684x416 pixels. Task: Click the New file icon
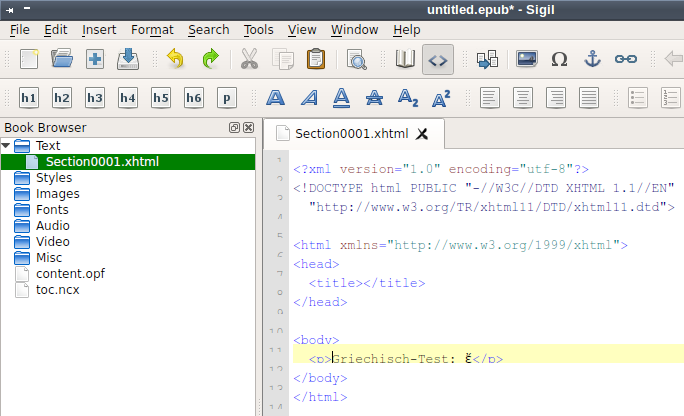click(x=29, y=59)
